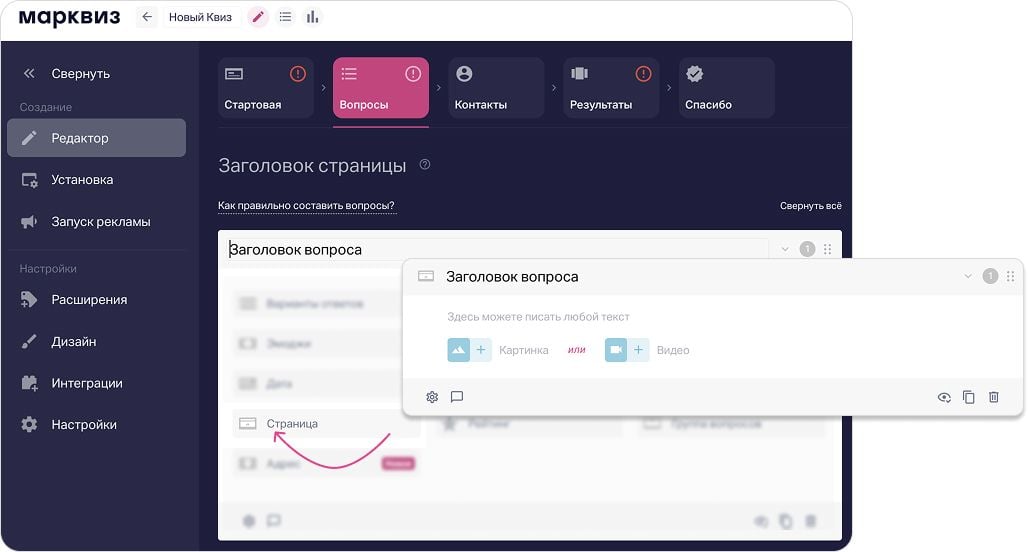Add video via camera icon
1028x552 pixels.
click(616, 350)
